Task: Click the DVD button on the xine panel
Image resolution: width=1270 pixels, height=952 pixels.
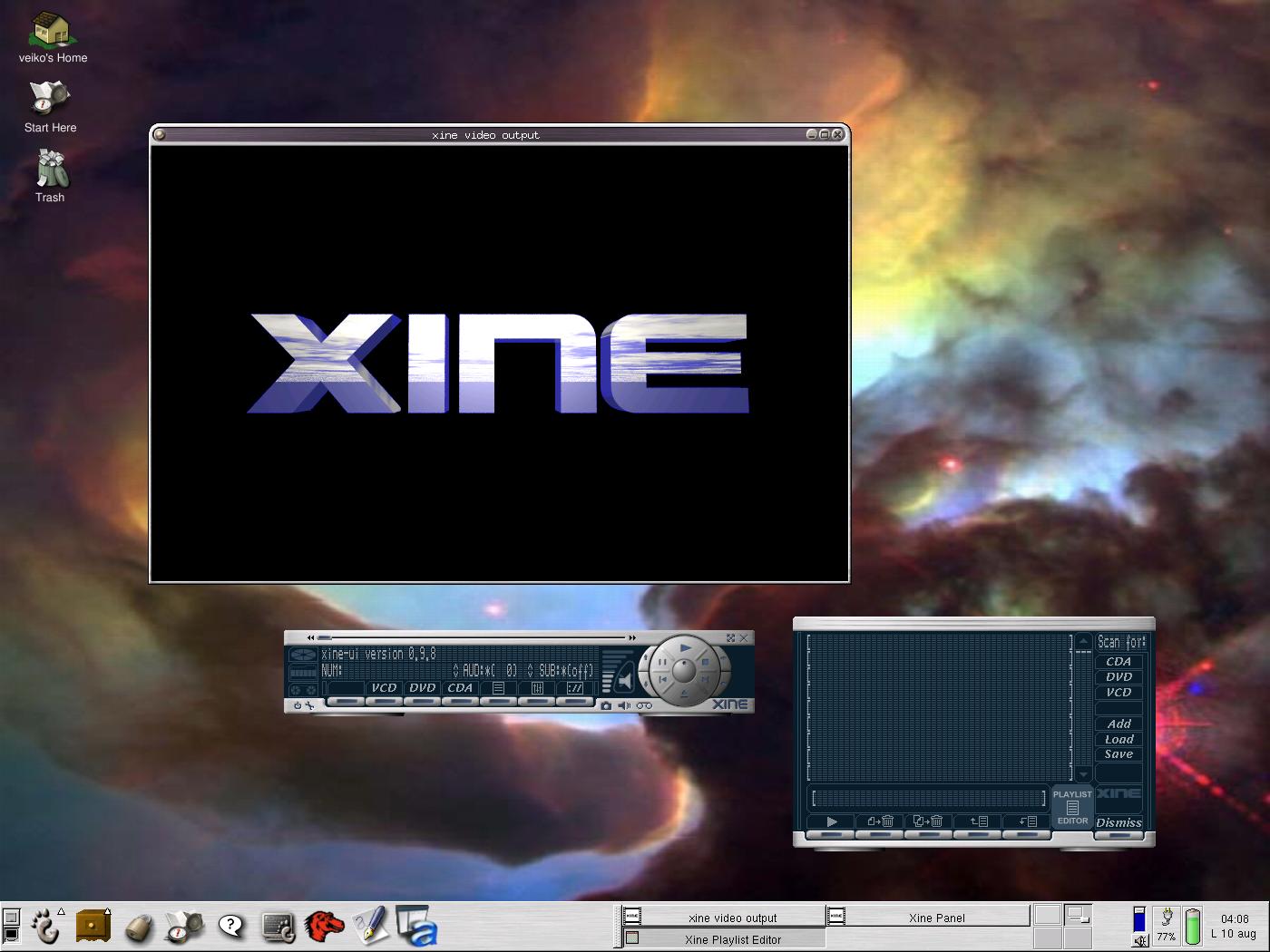Action: pos(423,688)
